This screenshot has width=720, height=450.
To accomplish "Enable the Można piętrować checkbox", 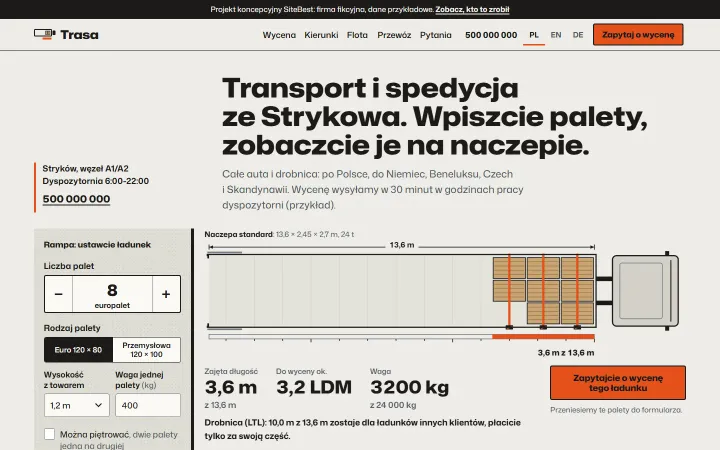I will pos(50,434).
